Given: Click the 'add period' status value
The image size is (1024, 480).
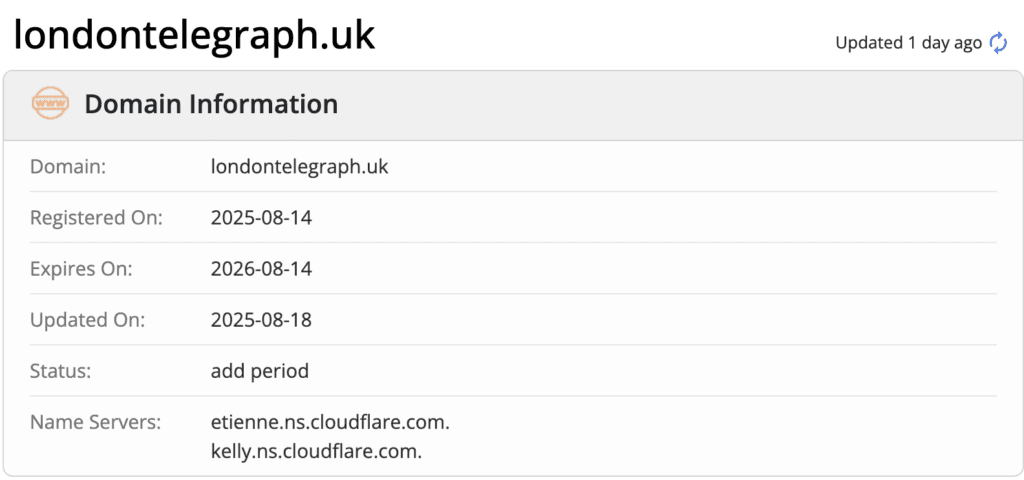Looking at the screenshot, I should click(260, 371).
